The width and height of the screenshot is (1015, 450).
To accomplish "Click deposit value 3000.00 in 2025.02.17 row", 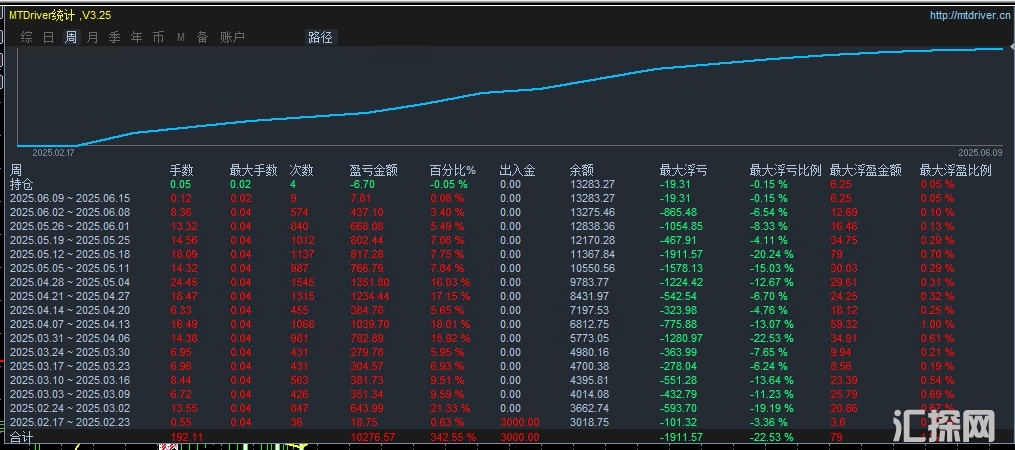I will (519, 422).
